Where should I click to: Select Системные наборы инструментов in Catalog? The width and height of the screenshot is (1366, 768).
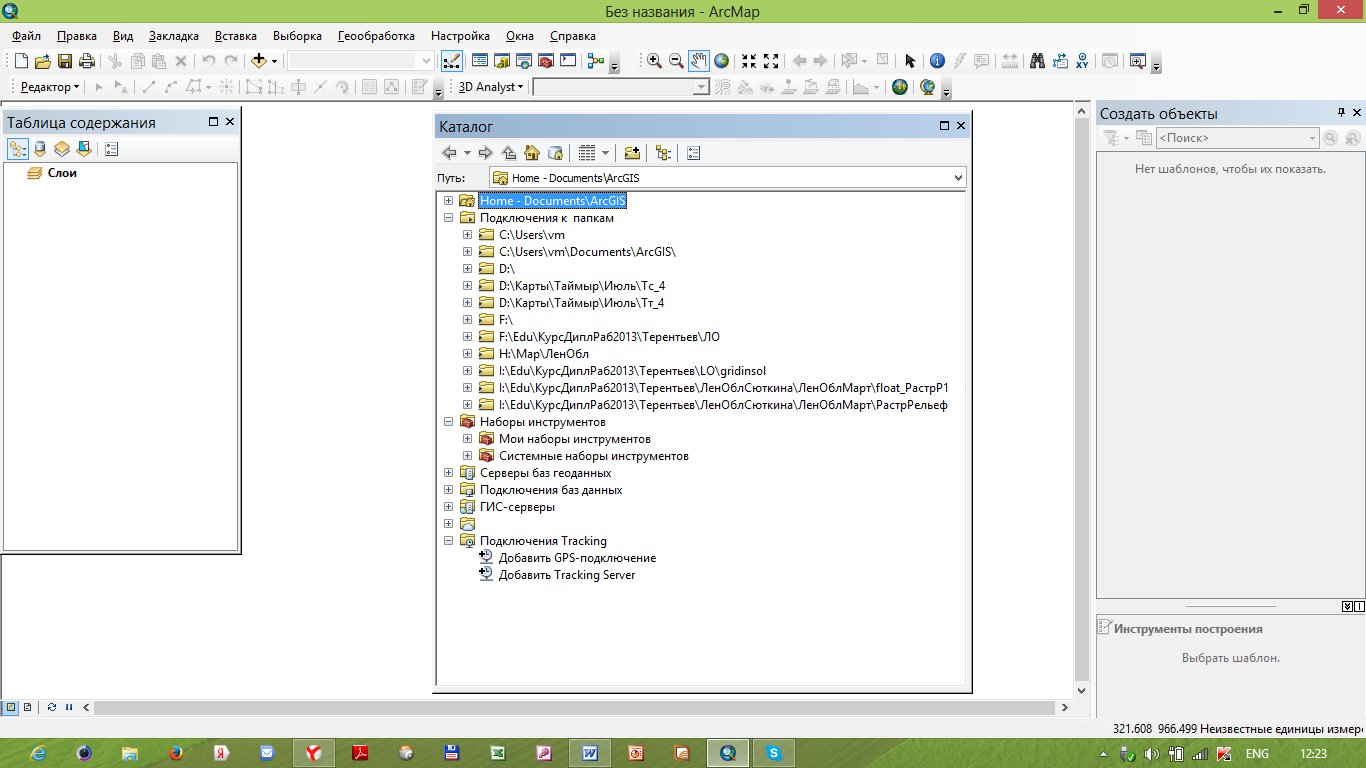pos(594,456)
